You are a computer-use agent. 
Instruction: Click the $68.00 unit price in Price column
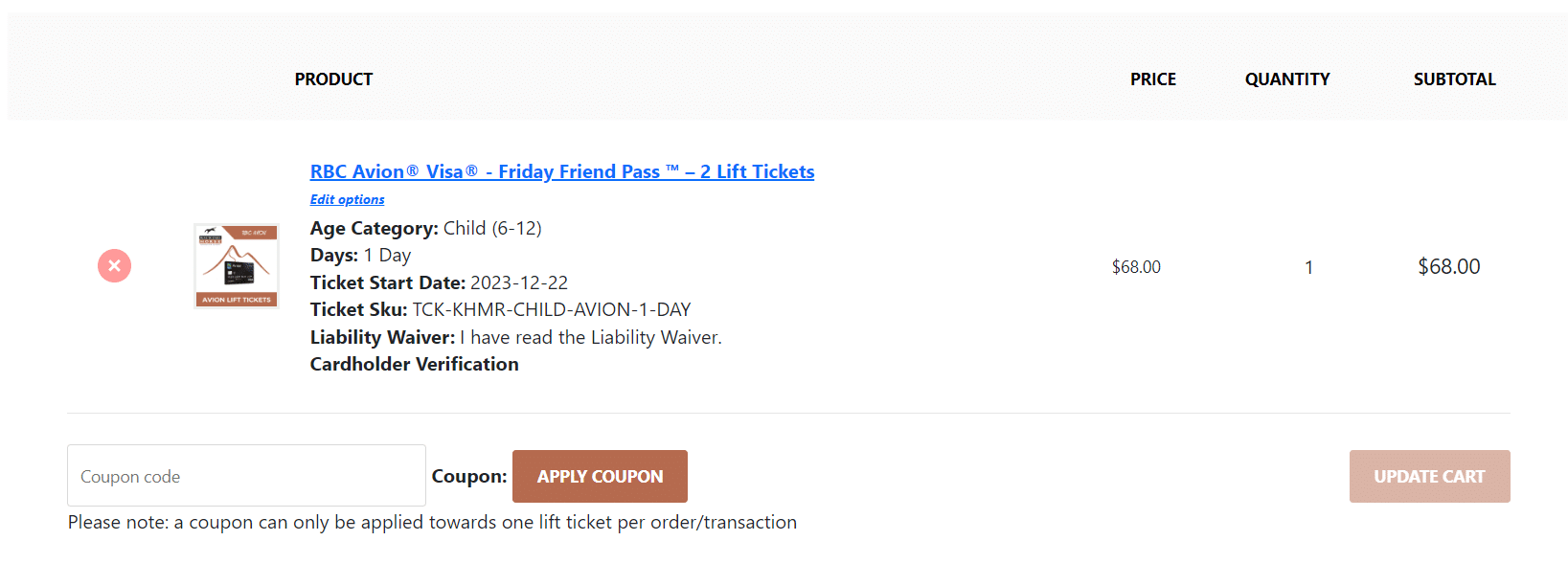click(x=1136, y=267)
